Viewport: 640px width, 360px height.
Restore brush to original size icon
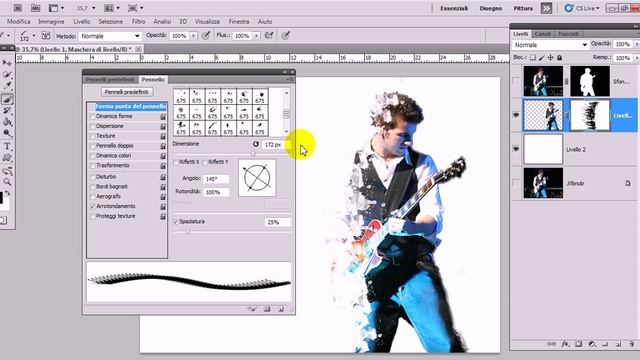click(256, 144)
